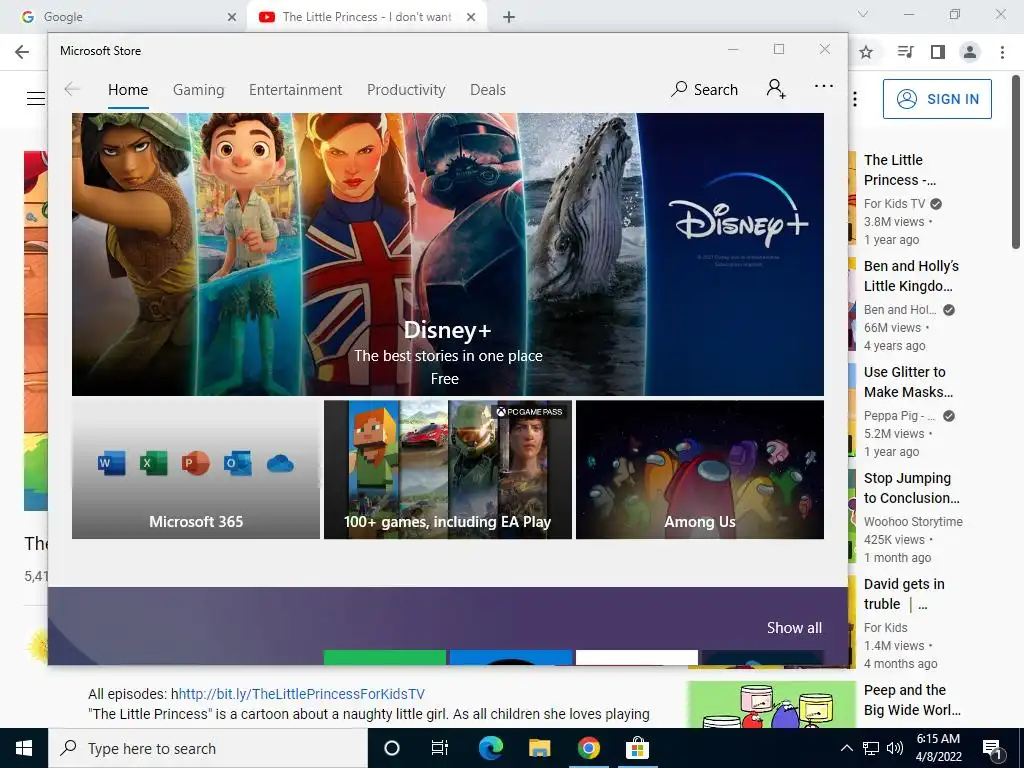
Task: Open the notification center icon
Action: (x=993, y=750)
